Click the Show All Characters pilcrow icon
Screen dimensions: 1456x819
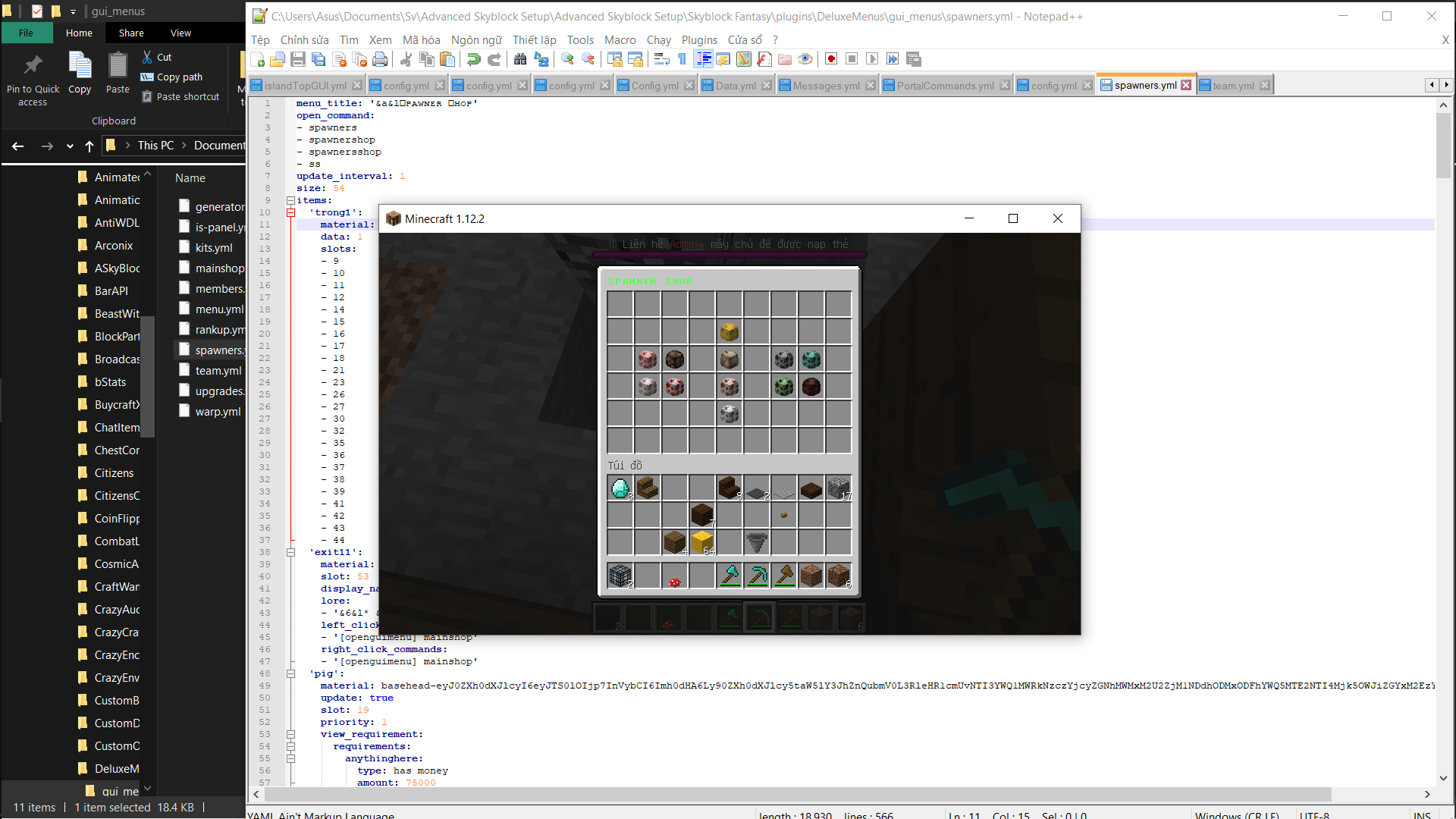[x=682, y=59]
